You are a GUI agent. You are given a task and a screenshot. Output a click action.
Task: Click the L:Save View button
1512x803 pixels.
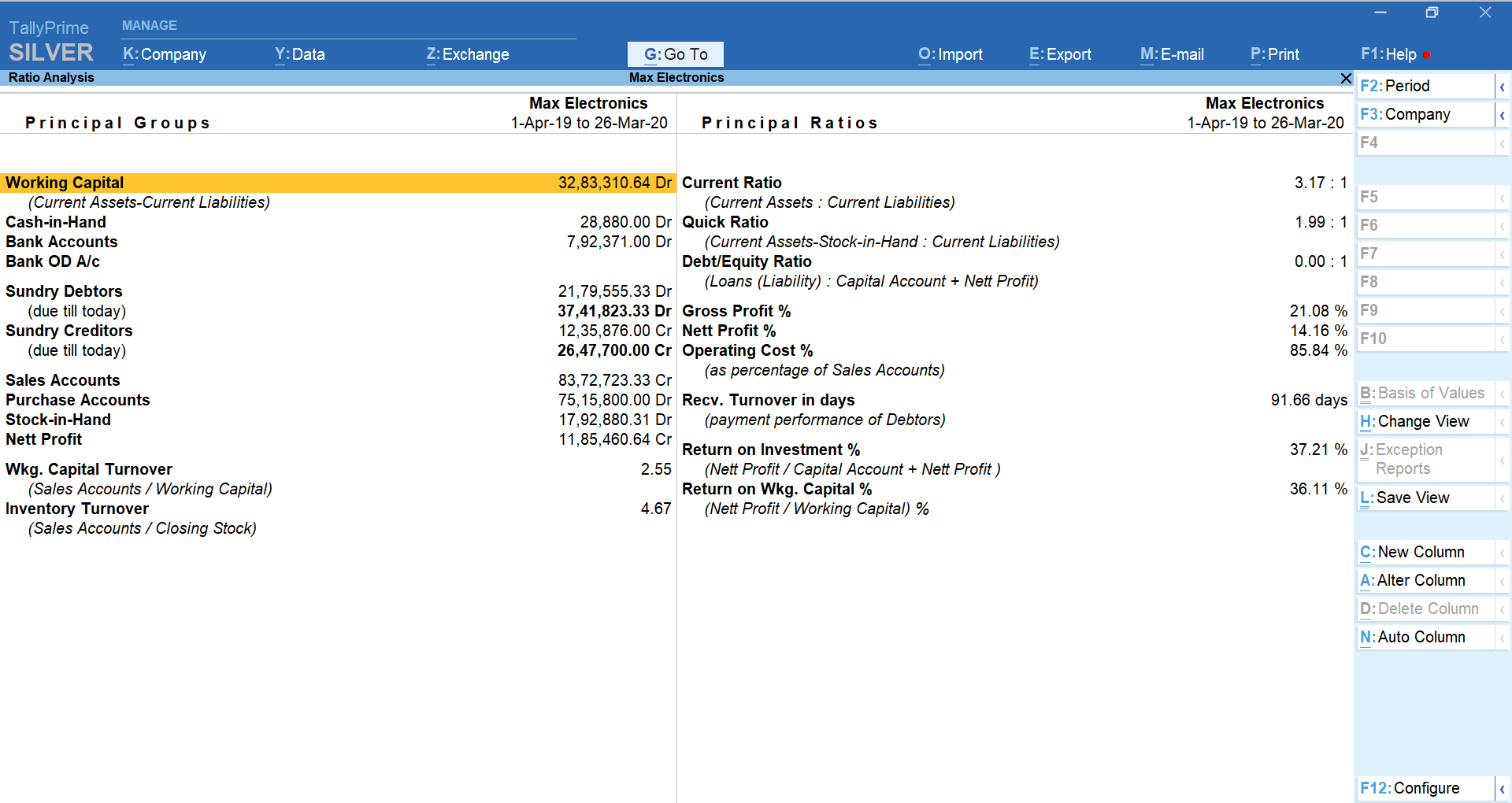coord(1426,498)
